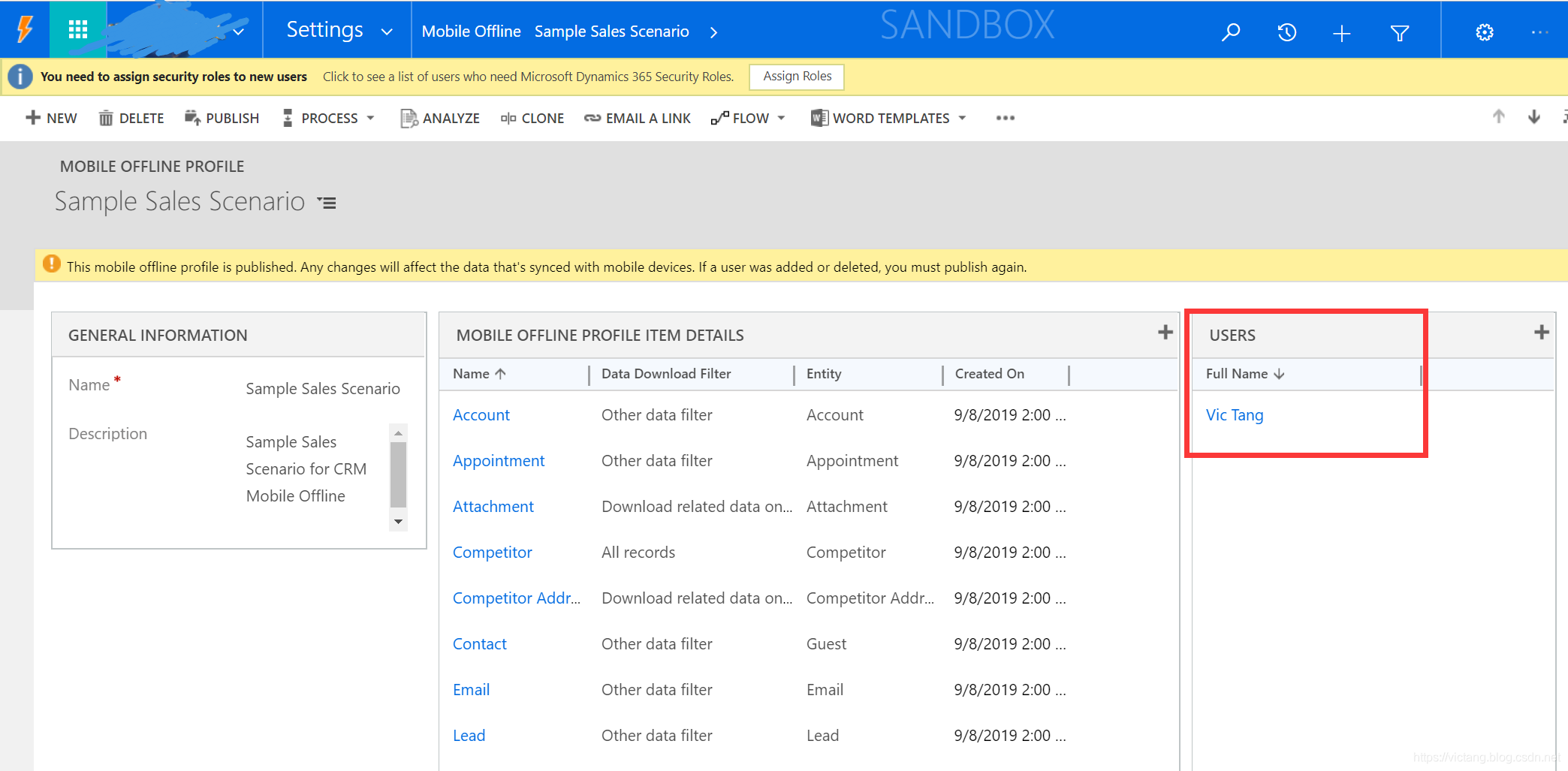Click the Dynamics 365 lightning bolt logo
1568x771 pixels.
tap(25, 30)
